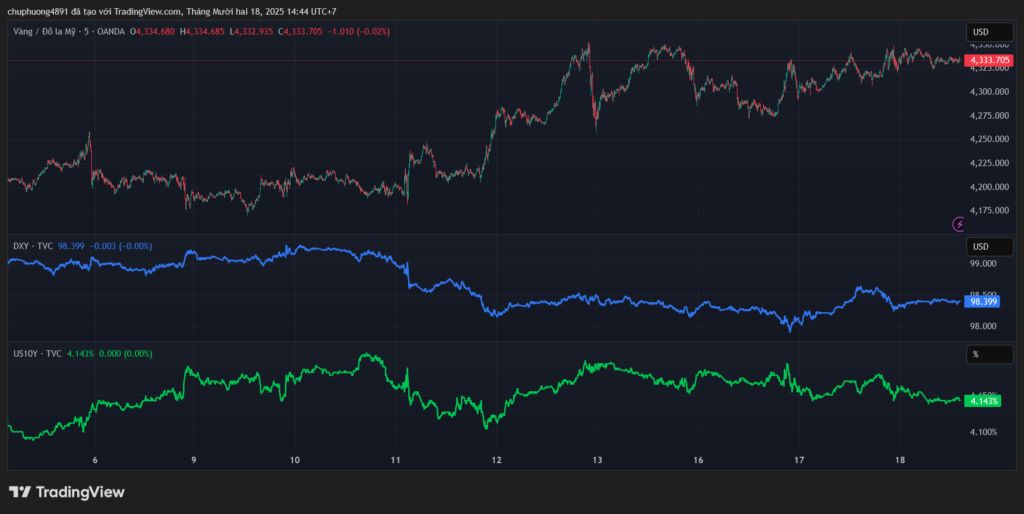Select the DXY · TVC legend title

(x=32, y=245)
